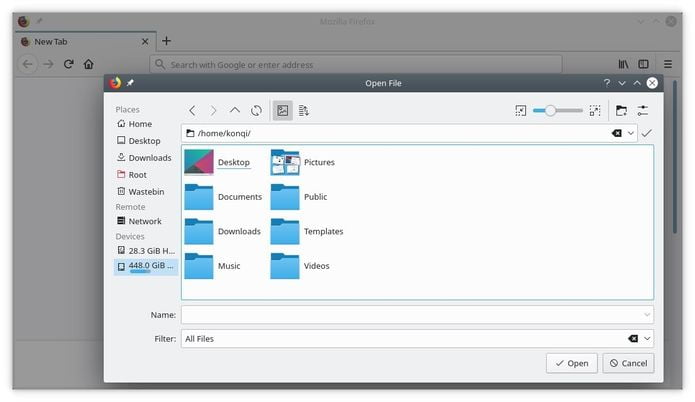695x402 pixels.
Task: Select the Desktop folder thumbnail
Action: [199, 162]
